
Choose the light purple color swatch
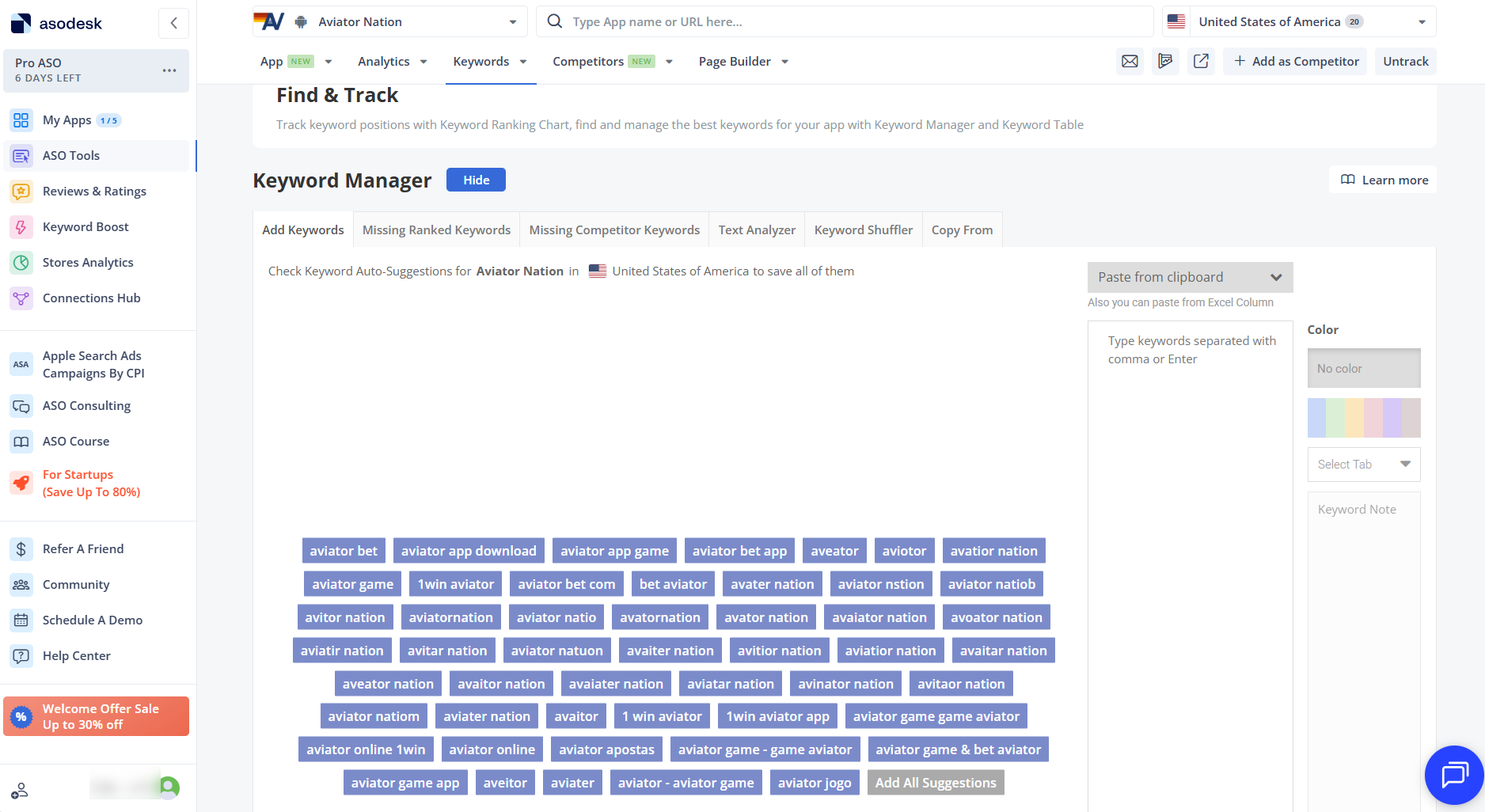(1392, 418)
